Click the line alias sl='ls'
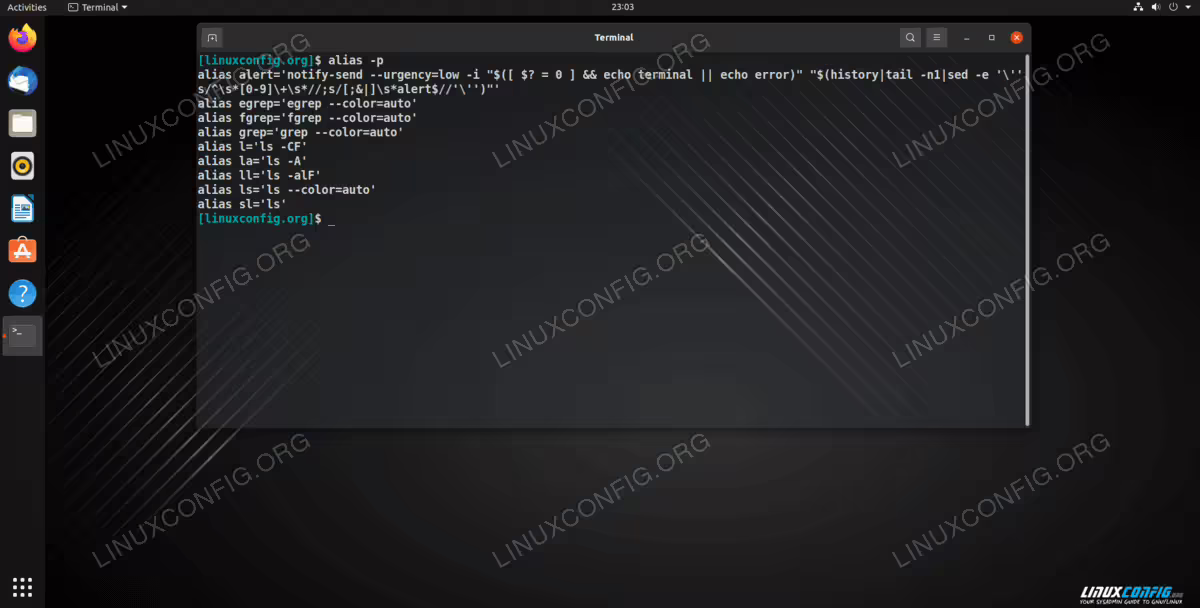The height and width of the screenshot is (608, 1200). pos(242,204)
